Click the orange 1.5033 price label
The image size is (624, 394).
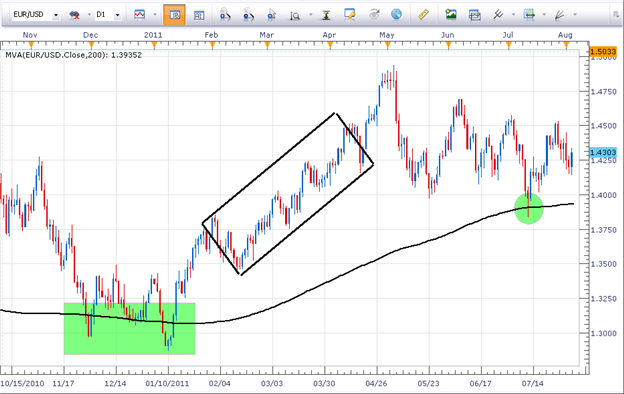coord(603,51)
